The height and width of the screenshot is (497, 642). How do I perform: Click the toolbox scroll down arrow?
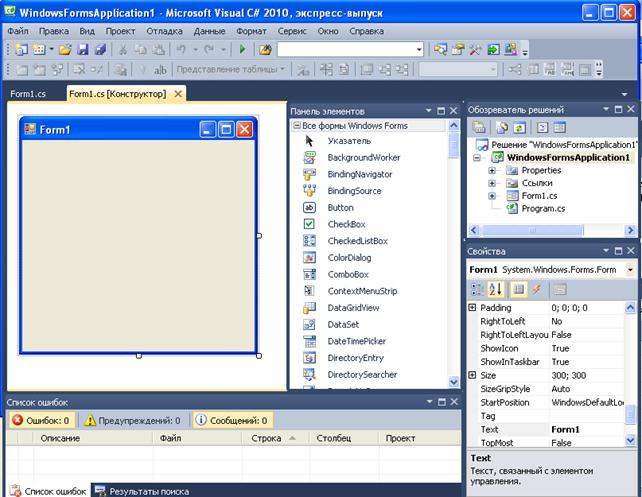(x=454, y=382)
